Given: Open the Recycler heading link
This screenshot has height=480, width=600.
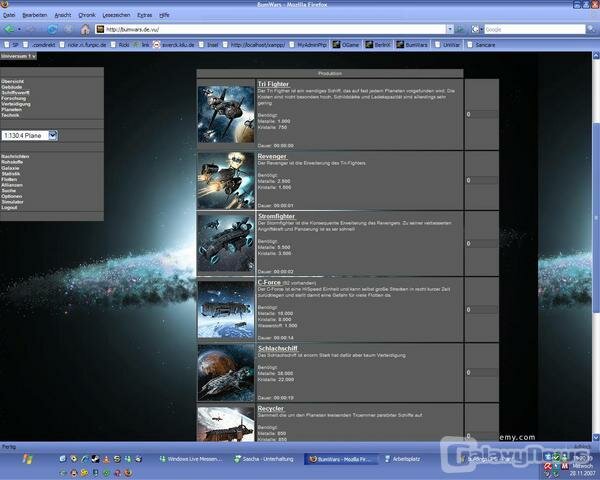Looking at the screenshot, I should (x=271, y=408).
